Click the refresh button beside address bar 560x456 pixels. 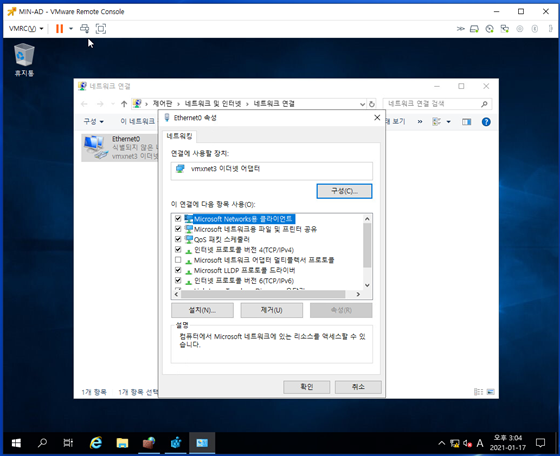(372, 104)
